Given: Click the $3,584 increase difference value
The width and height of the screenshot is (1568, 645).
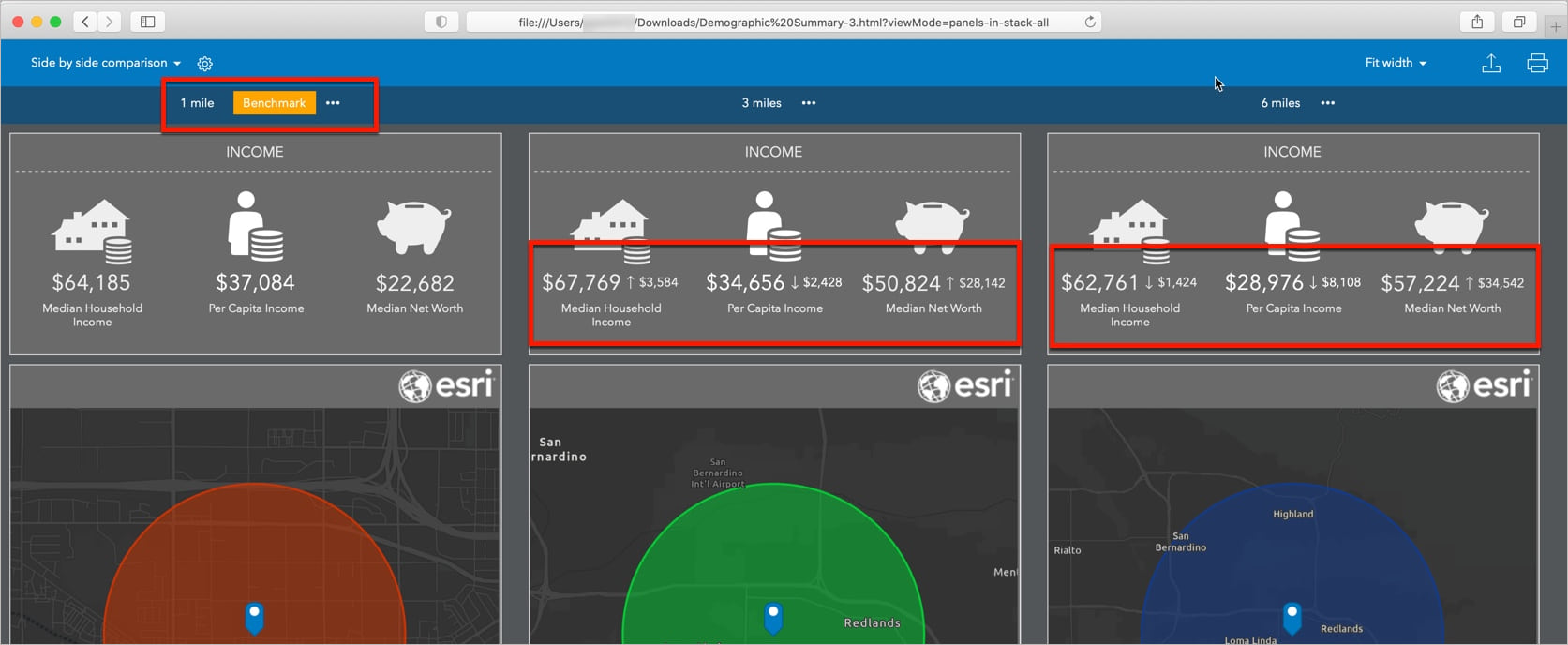Looking at the screenshot, I should pos(658,282).
